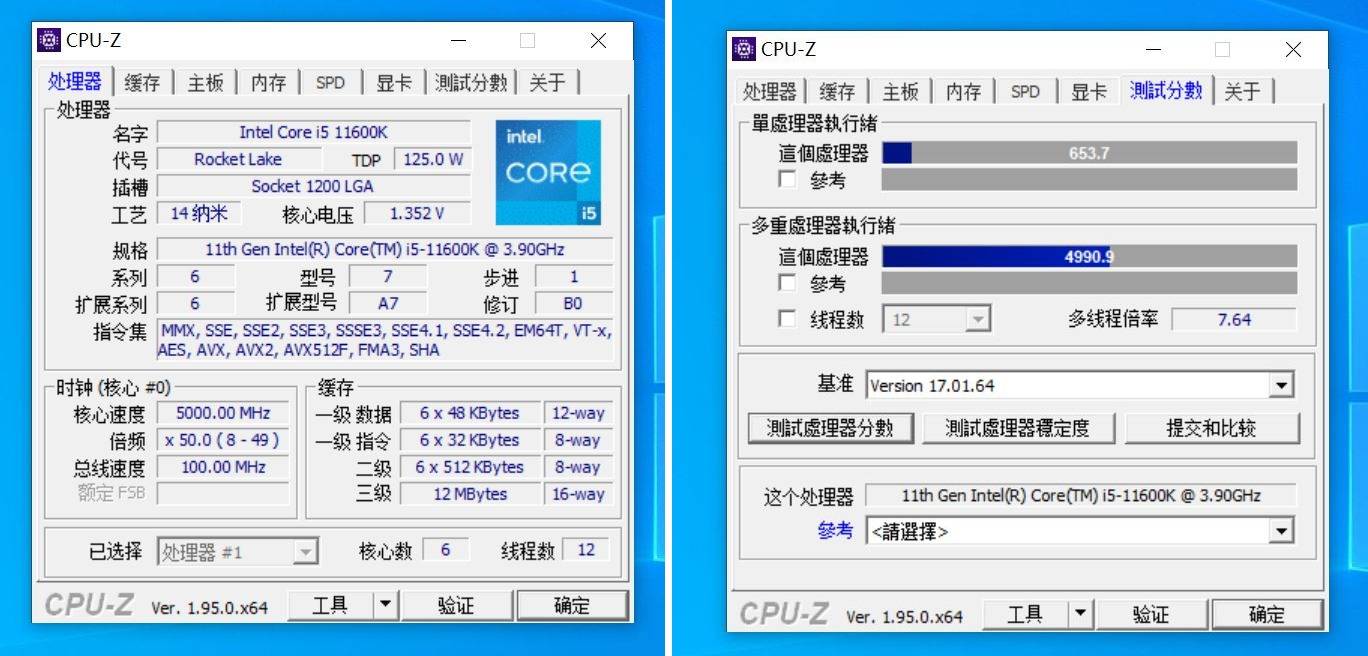This screenshot has width=1368, height=656.
Task: Click the 规格 specification field in left window
Action: 385,249
